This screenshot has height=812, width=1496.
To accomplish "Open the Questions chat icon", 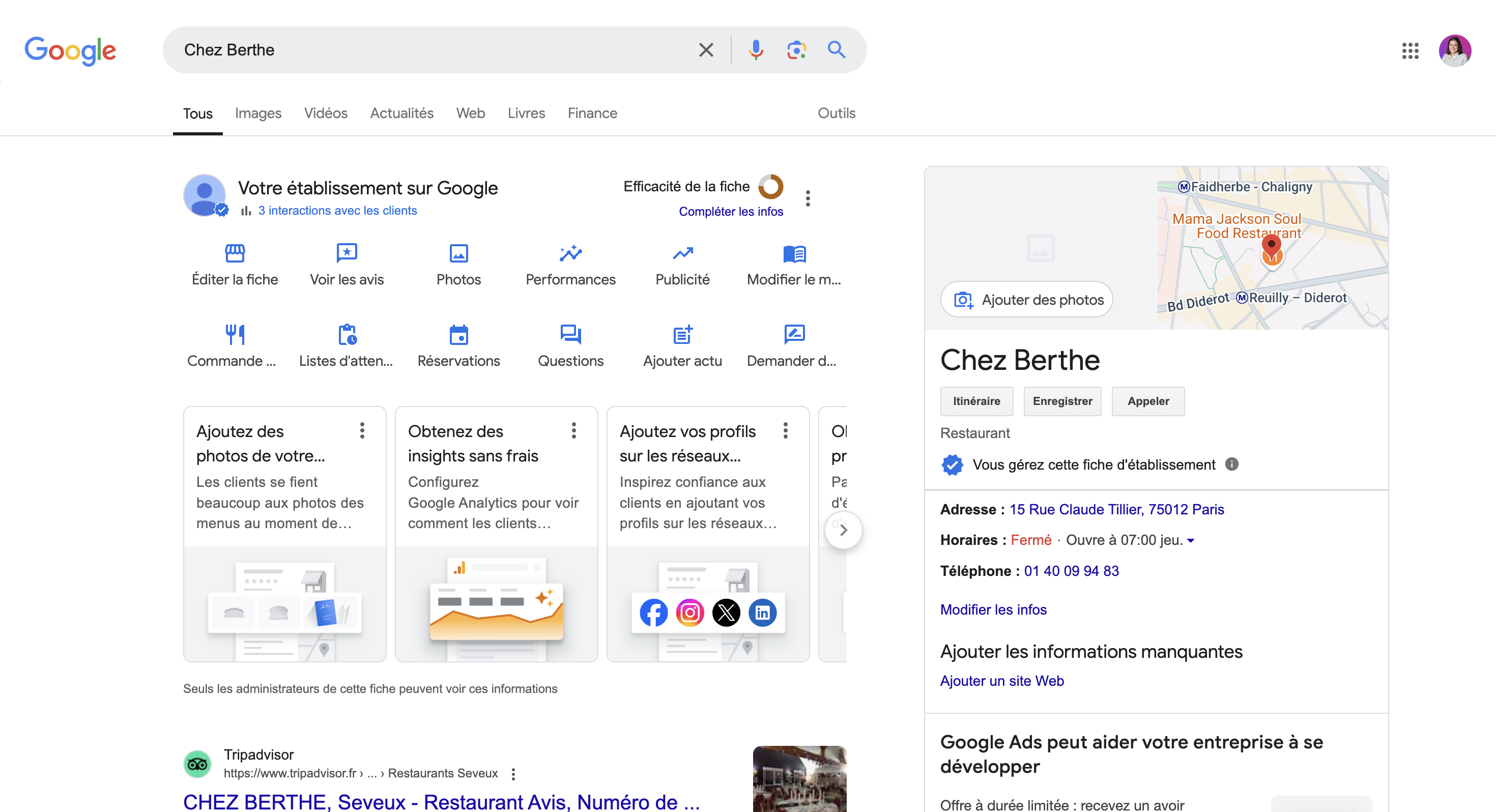I will click(570, 335).
